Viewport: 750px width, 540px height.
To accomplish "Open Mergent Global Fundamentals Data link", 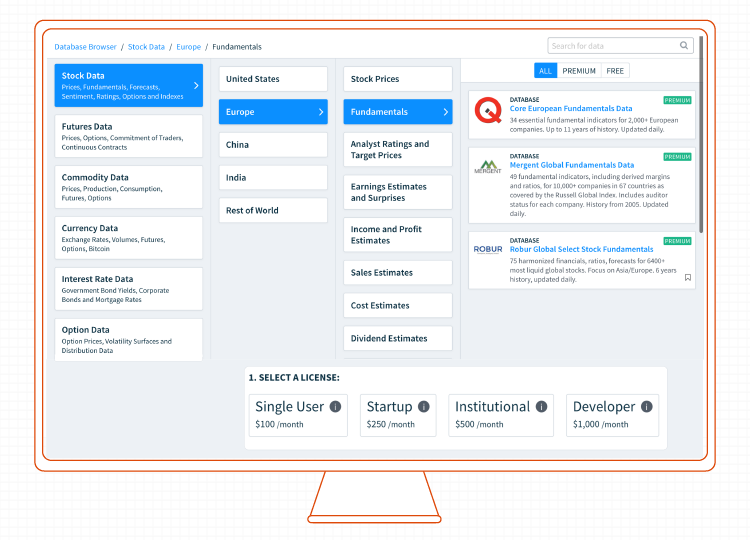I will (572, 165).
